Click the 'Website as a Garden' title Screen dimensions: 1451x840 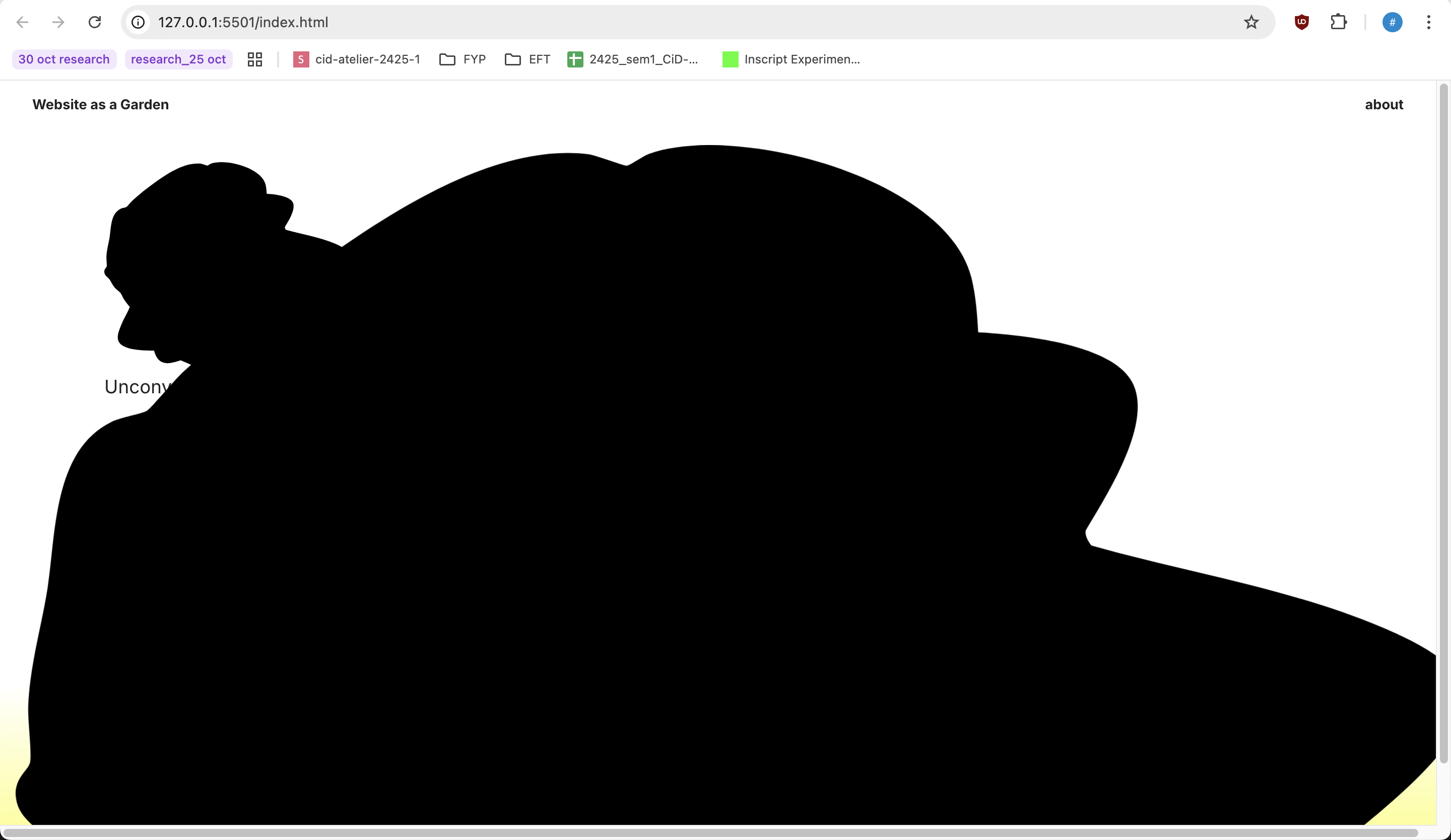pyautogui.click(x=101, y=105)
